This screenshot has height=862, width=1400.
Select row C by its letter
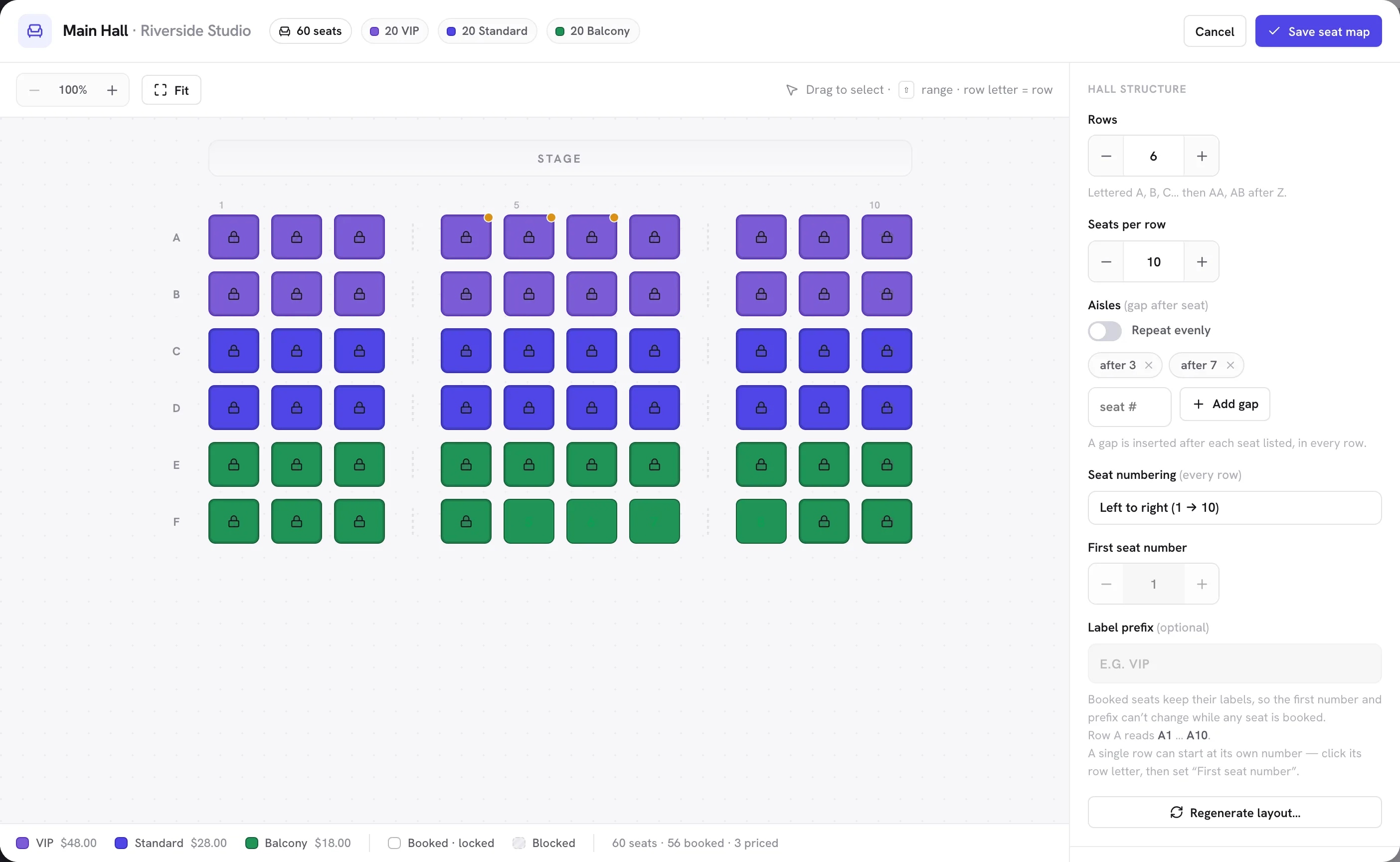pos(176,351)
